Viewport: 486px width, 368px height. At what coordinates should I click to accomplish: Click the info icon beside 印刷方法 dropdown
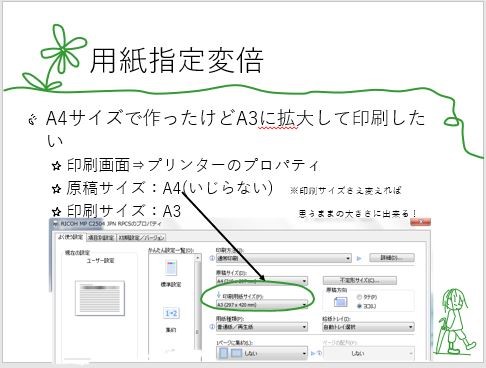tap(212, 258)
